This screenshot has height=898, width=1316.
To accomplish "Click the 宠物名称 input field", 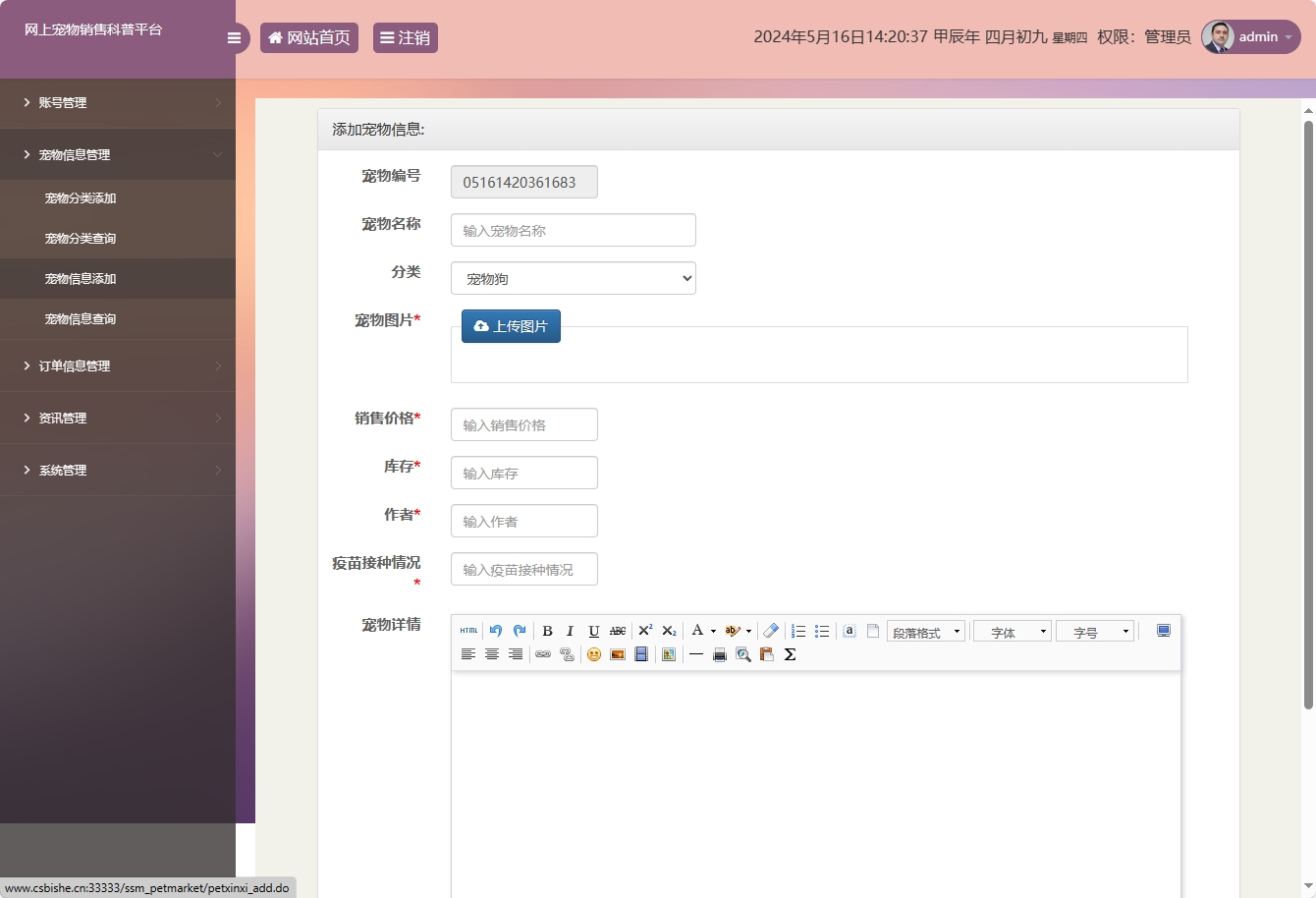I will point(573,230).
